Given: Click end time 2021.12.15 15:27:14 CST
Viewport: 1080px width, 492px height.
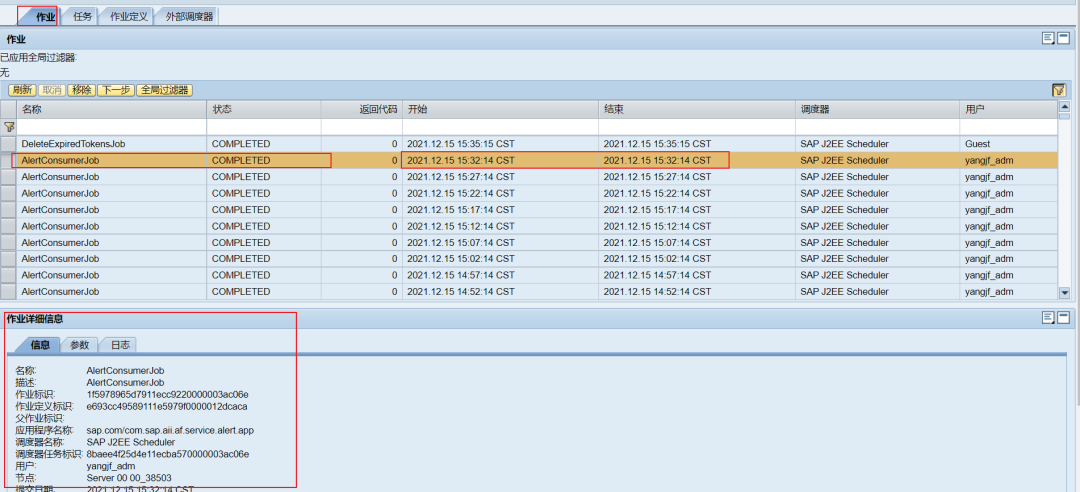Looking at the screenshot, I should click(x=657, y=177).
